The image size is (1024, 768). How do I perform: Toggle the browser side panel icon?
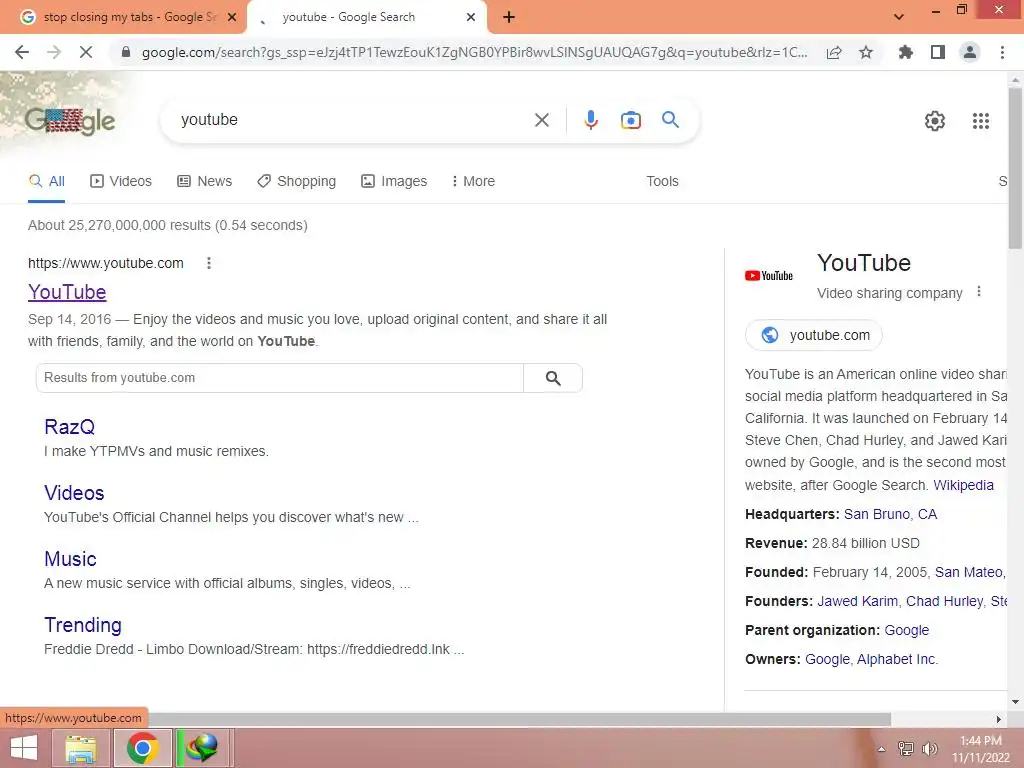pos(938,52)
